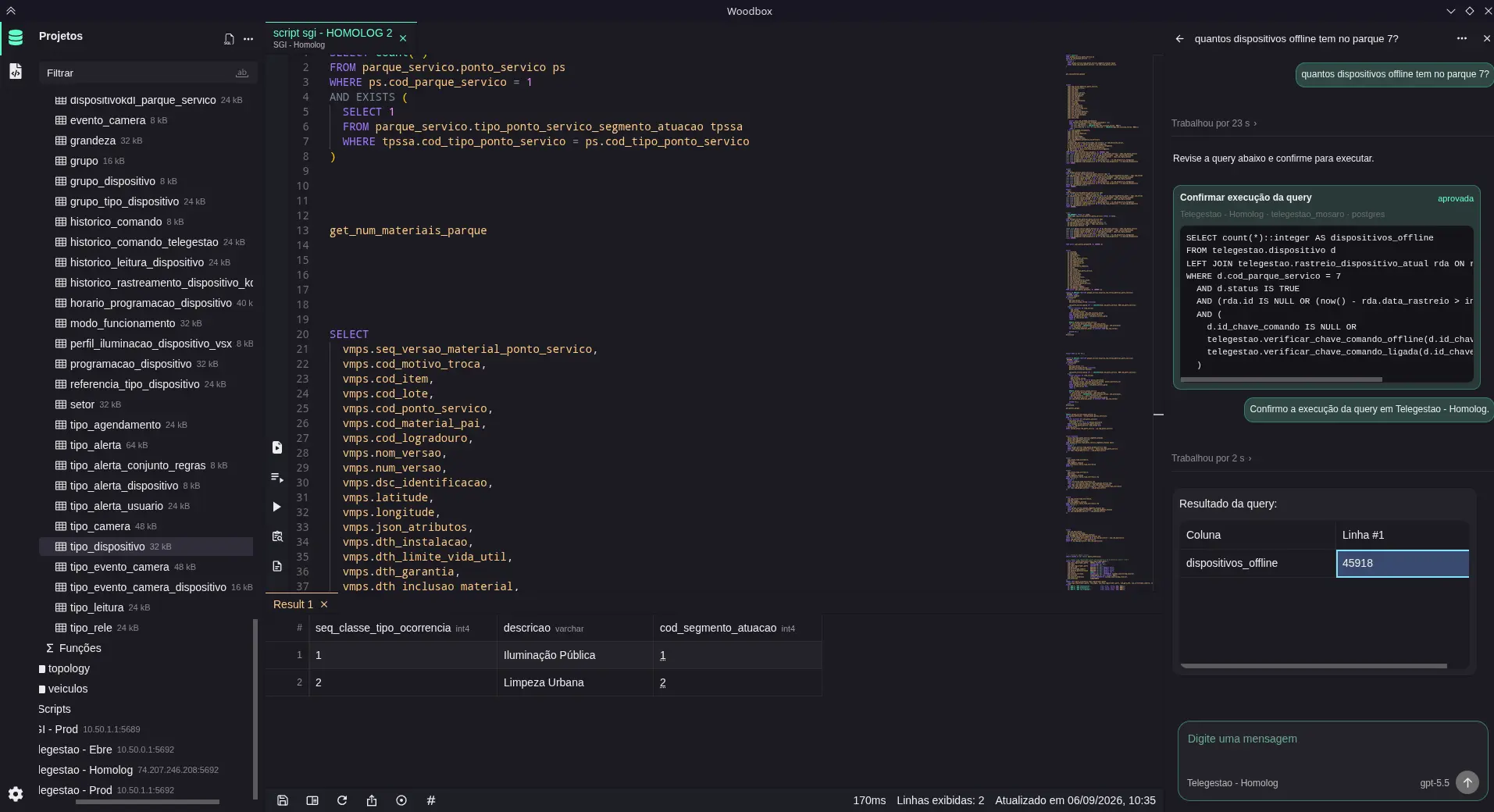Select the Telegestao - Ebre connection
The width and height of the screenshot is (1494, 812).
point(106,750)
